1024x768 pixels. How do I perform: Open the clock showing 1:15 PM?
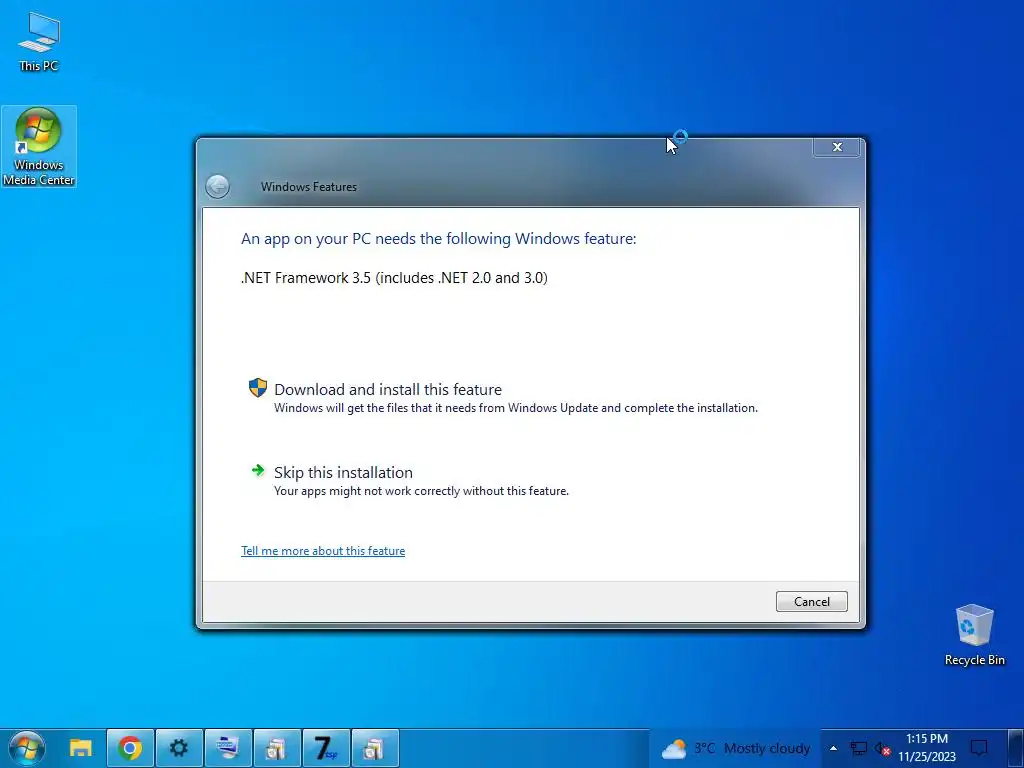tap(927, 748)
